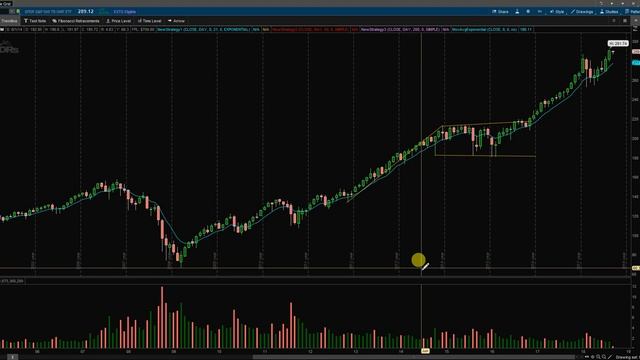
Task: Open the Drawings menu
Action: [582, 11]
